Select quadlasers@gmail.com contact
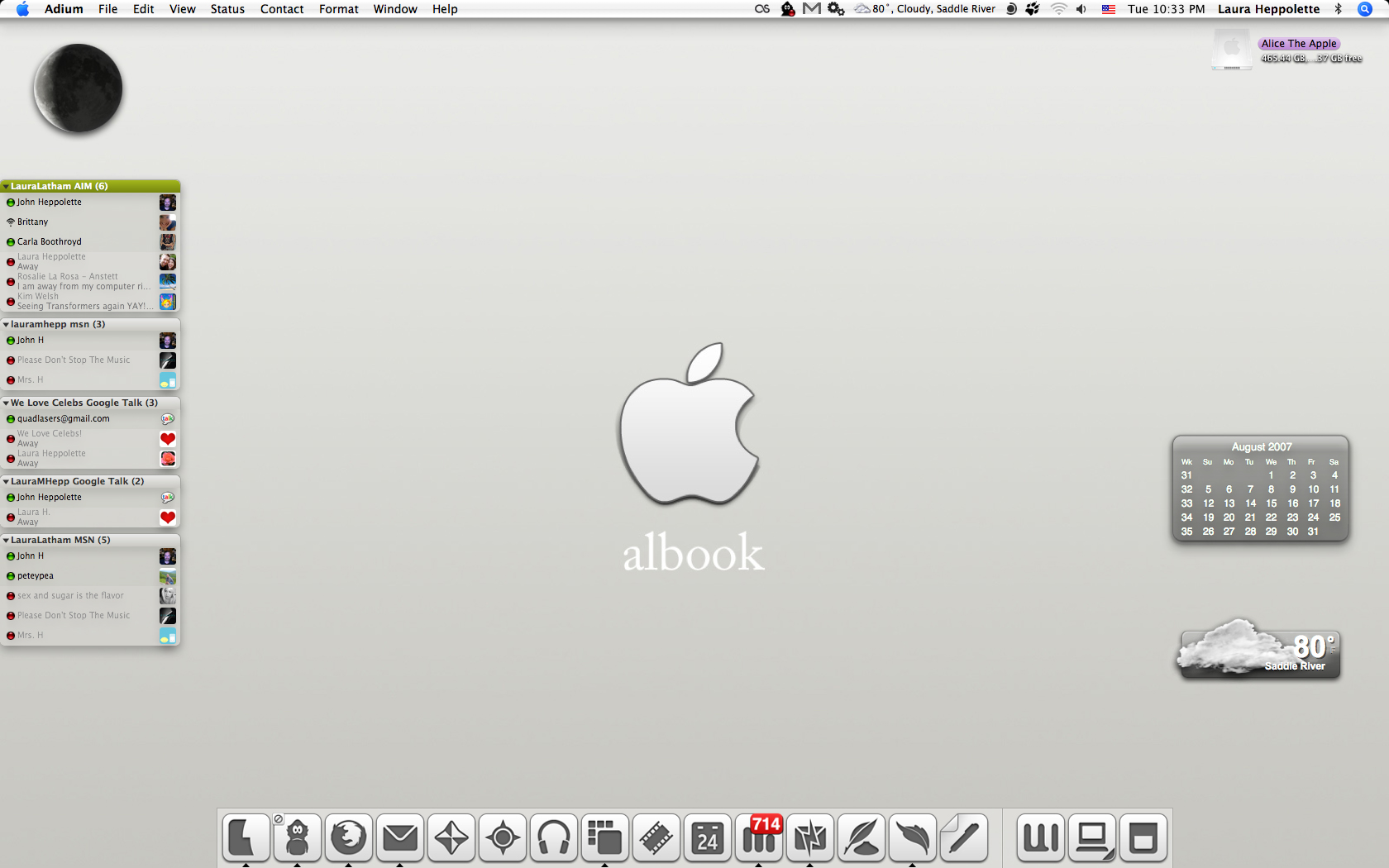The height and width of the screenshot is (868, 1389). 90,418
